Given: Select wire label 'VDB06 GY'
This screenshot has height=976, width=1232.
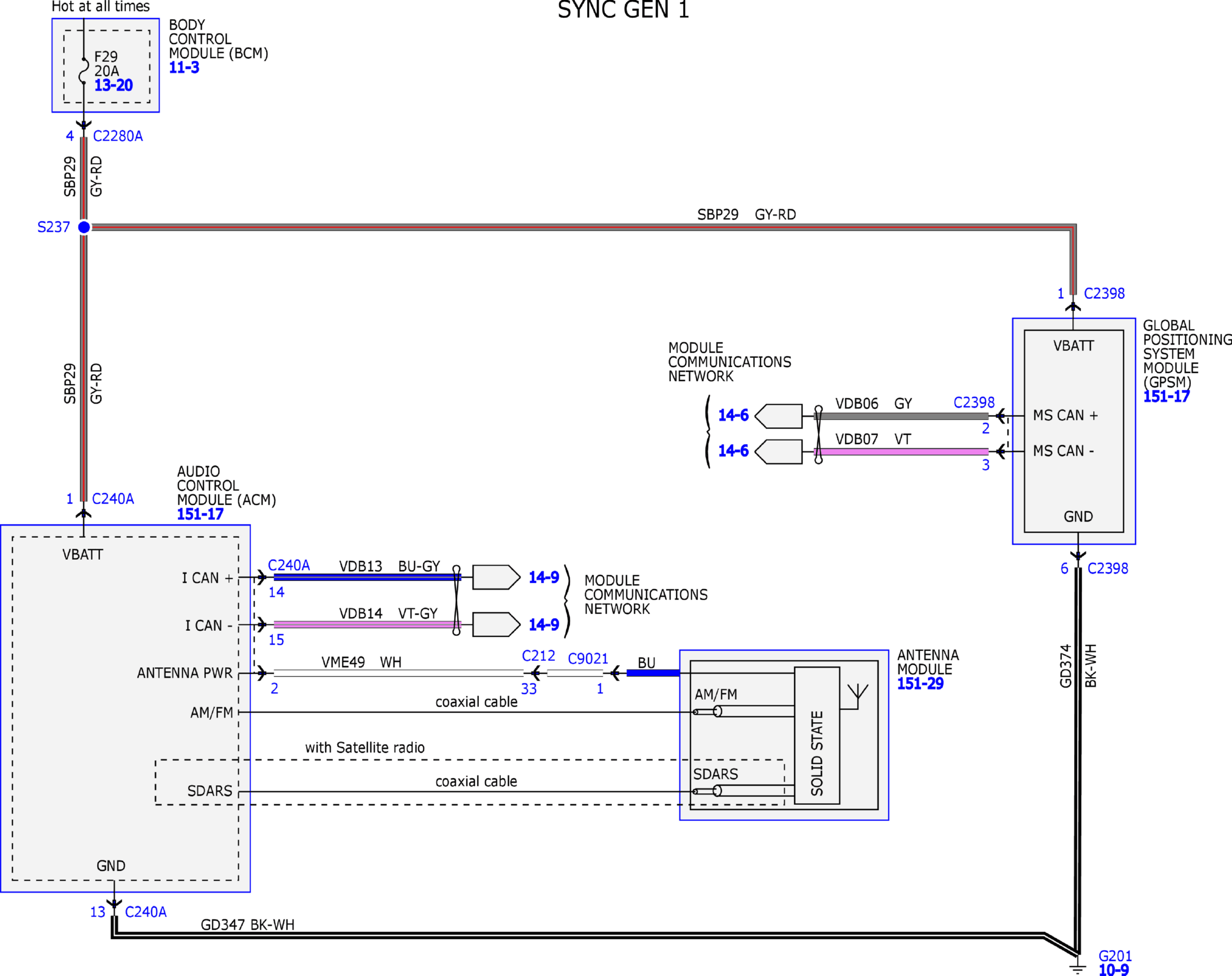Looking at the screenshot, I should tap(874, 404).
